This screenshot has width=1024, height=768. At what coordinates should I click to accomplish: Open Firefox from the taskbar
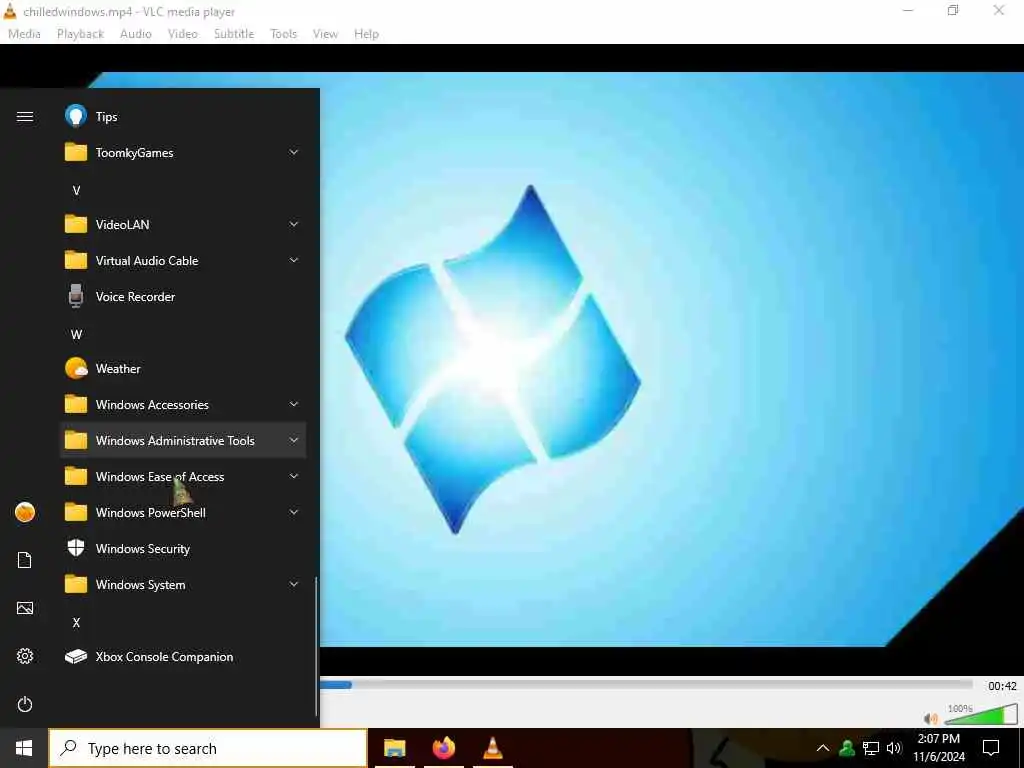[443, 748]
